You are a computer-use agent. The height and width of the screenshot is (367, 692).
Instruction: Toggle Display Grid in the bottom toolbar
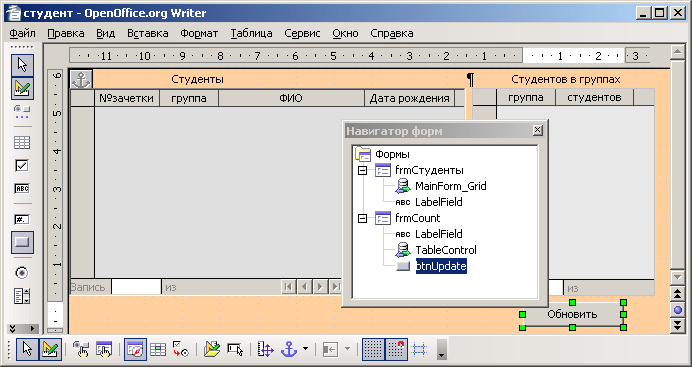click(x=373, y=350)
